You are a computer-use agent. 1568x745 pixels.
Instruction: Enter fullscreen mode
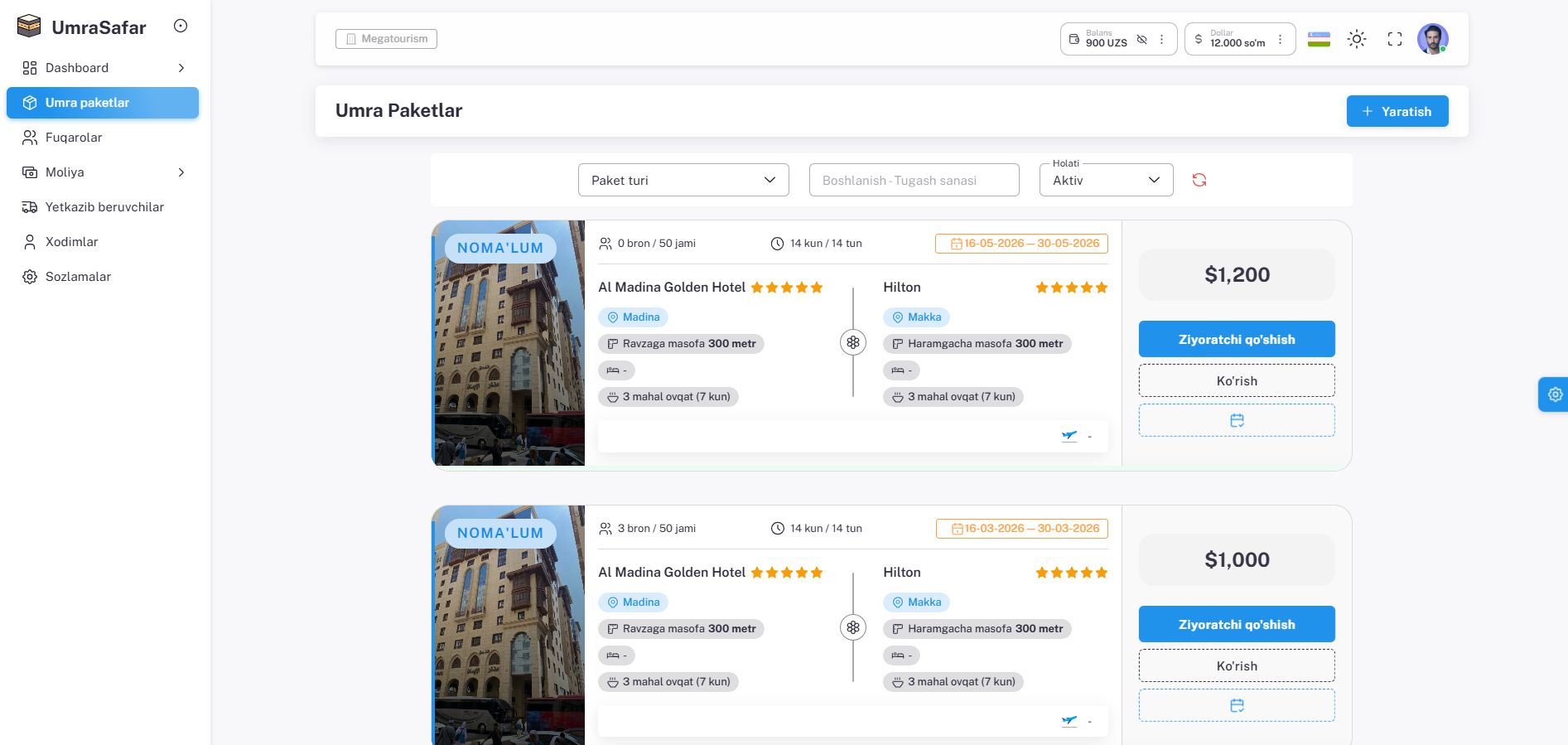[1395, 39]
